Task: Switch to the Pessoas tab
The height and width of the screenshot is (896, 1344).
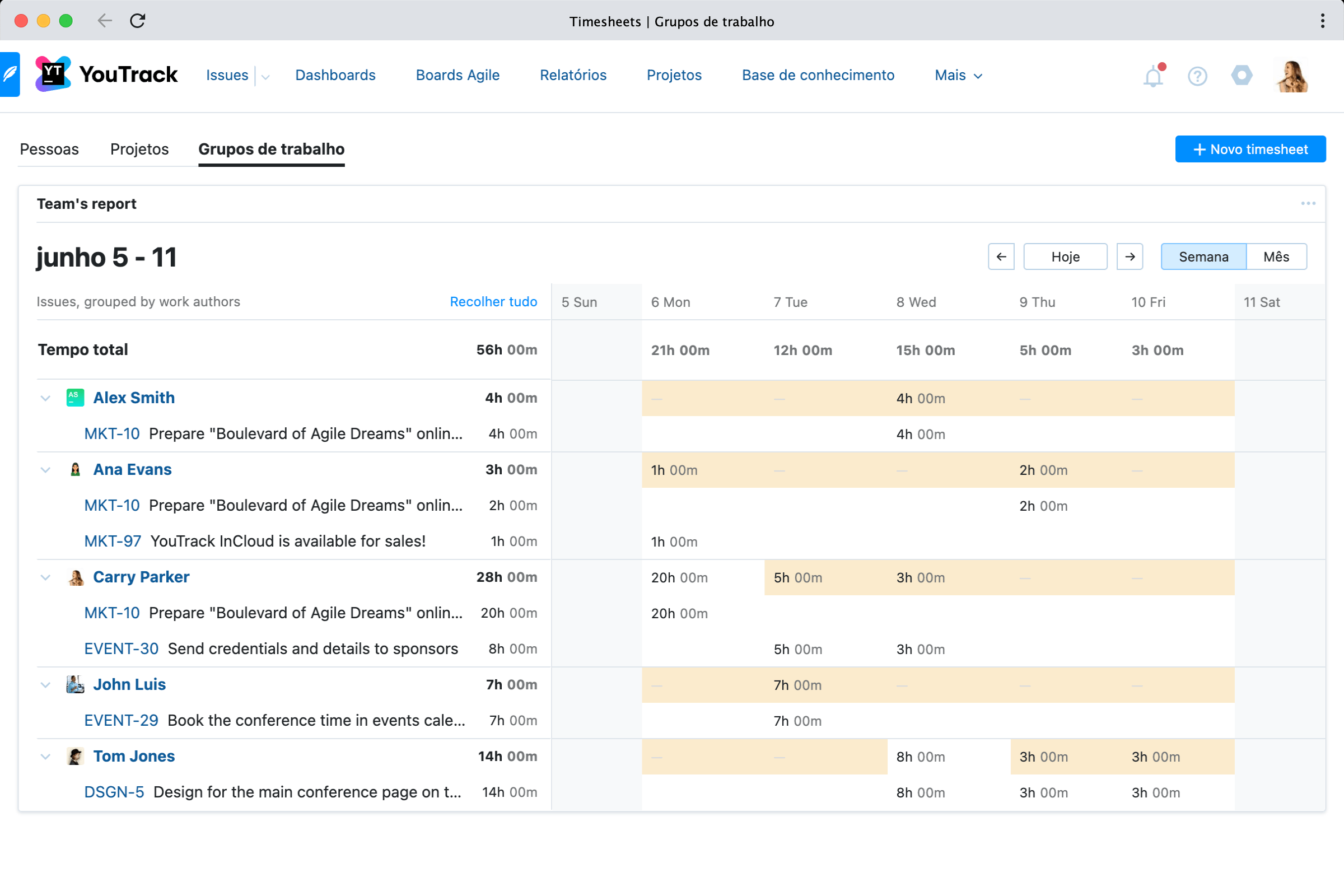Action: pyautogui.click(x=49, y=149)
